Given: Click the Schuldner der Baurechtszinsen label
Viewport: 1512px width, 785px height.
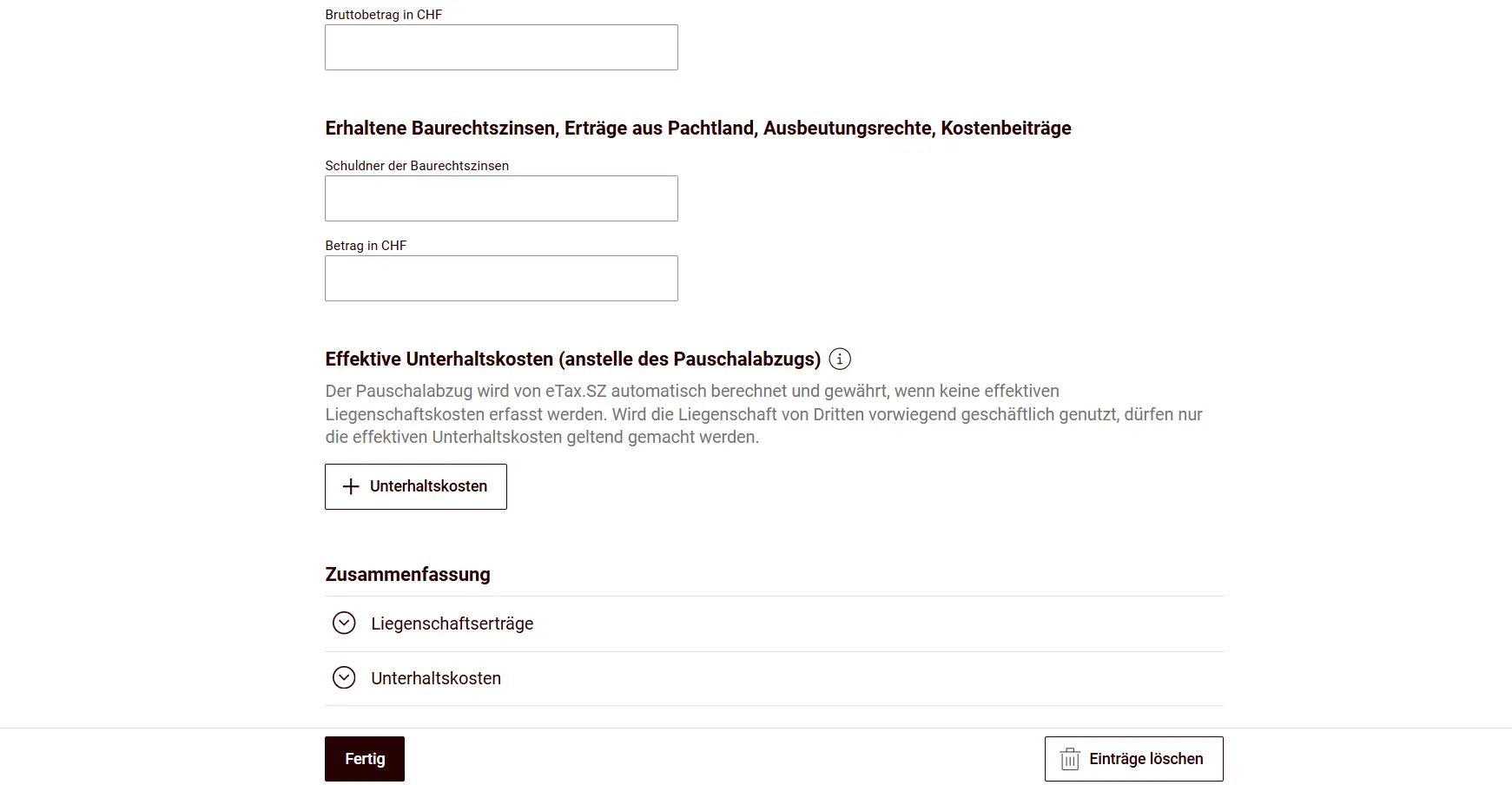Looking at the screenshot, I should (x=417, y=166).
